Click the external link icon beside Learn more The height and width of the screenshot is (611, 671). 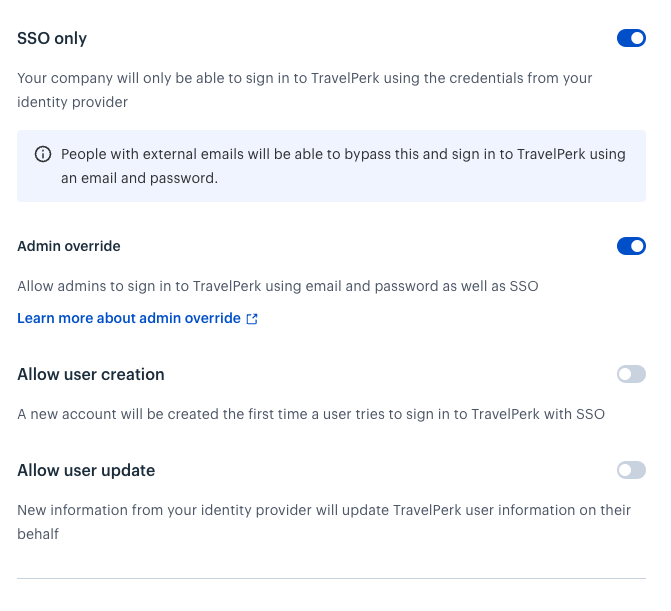point(252,319)
